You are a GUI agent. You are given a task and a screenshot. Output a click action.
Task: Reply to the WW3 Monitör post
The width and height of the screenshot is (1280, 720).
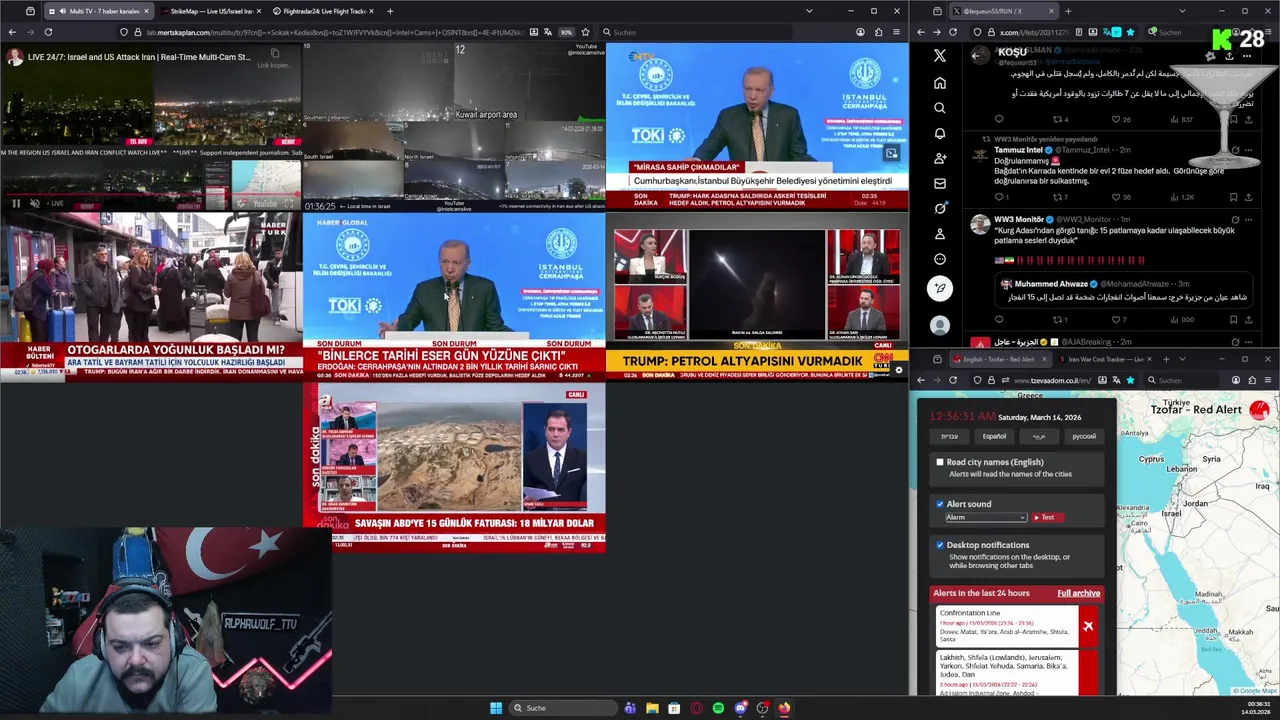click(999, 320)
